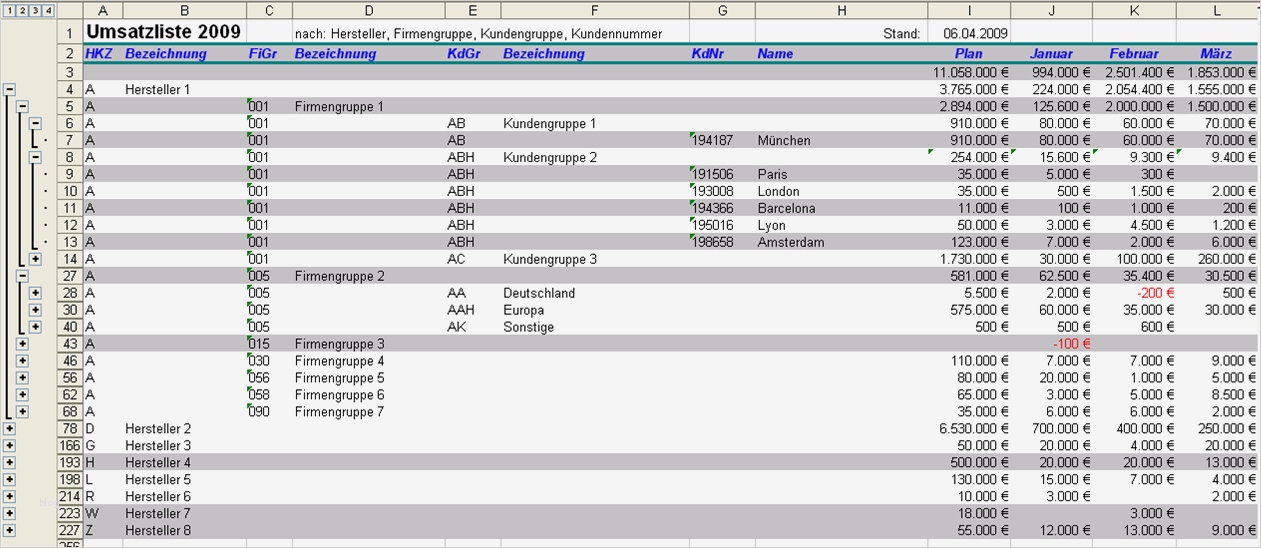This screenshot has height=548, width=1261.
Task: Expand the Firmengruppe 3 group in row 43
Action: [22, 344]
